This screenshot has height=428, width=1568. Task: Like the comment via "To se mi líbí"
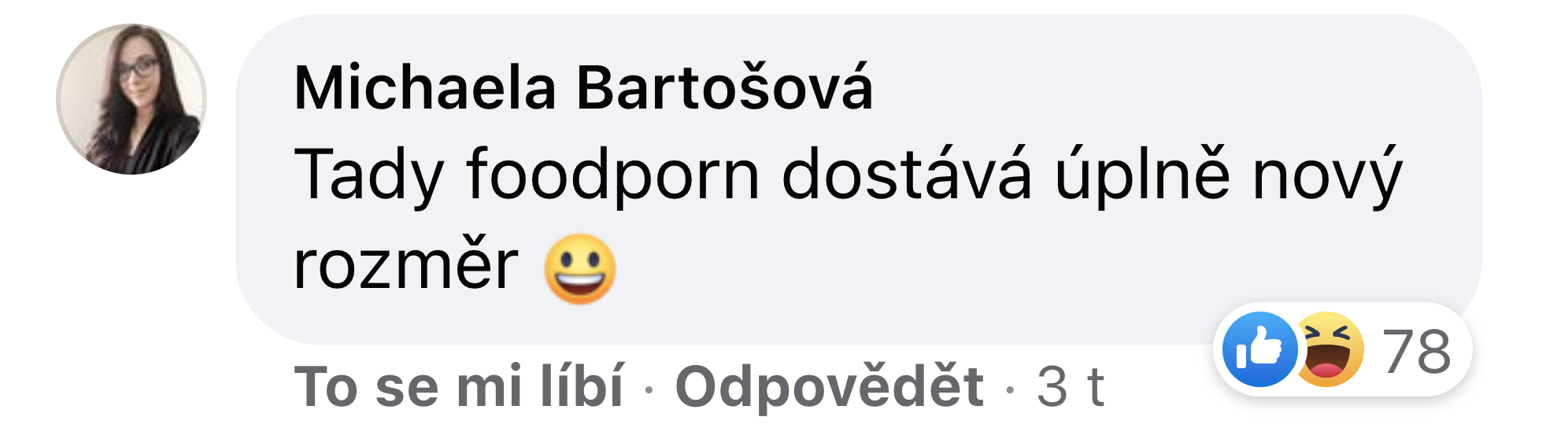(460, 386)
